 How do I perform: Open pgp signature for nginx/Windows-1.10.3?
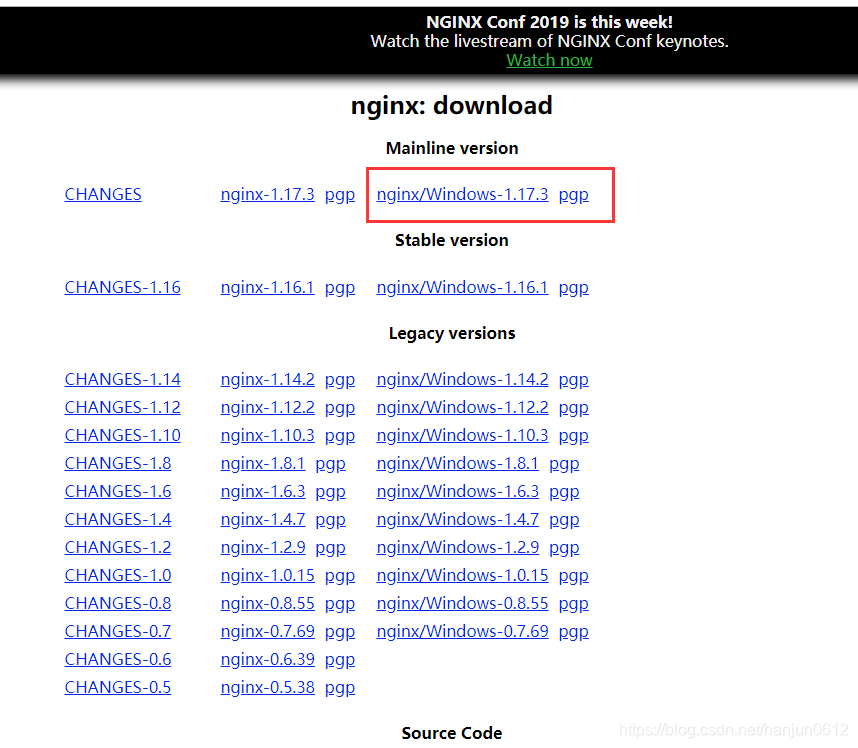pos(573,436)
